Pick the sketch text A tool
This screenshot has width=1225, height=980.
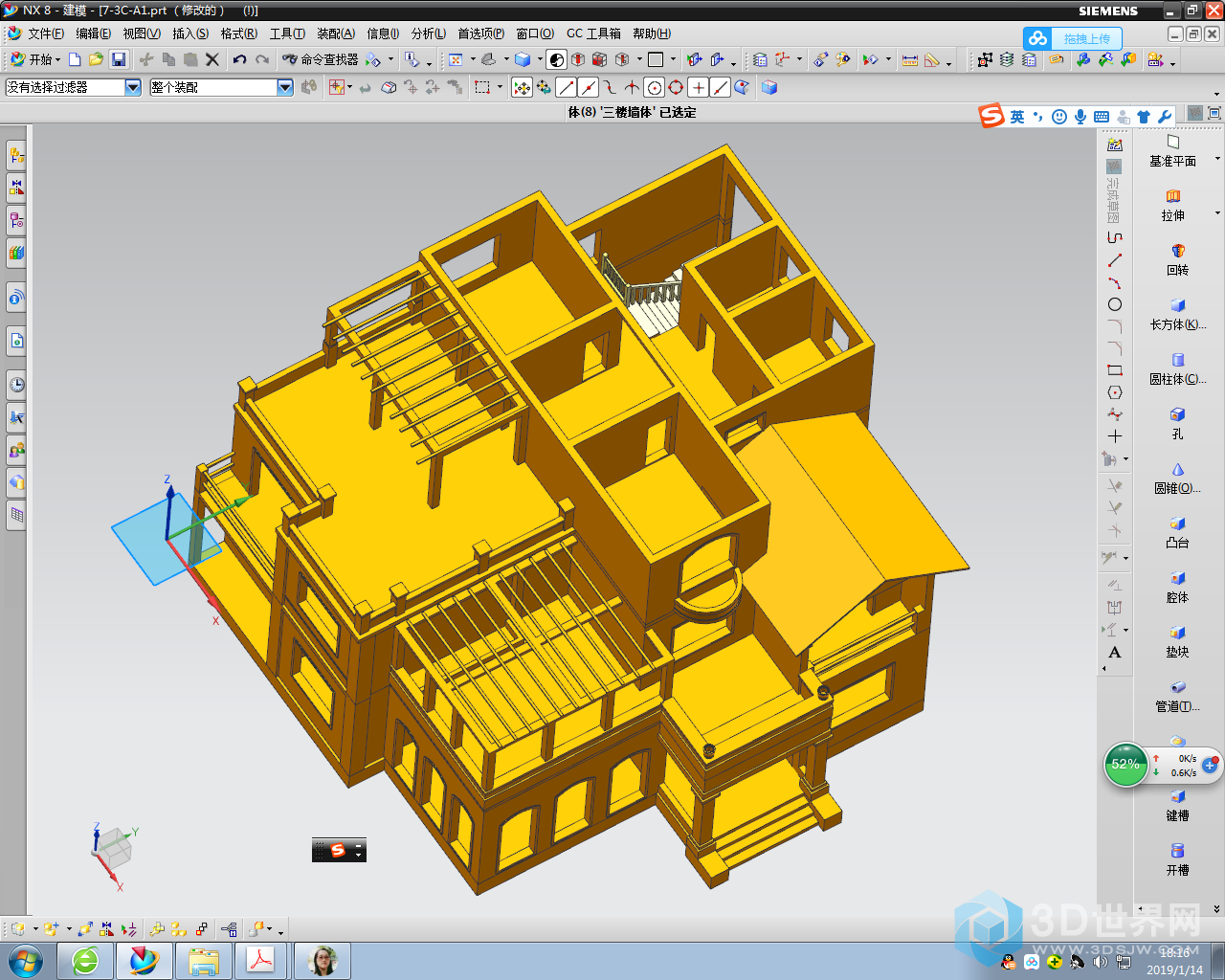1114,653
